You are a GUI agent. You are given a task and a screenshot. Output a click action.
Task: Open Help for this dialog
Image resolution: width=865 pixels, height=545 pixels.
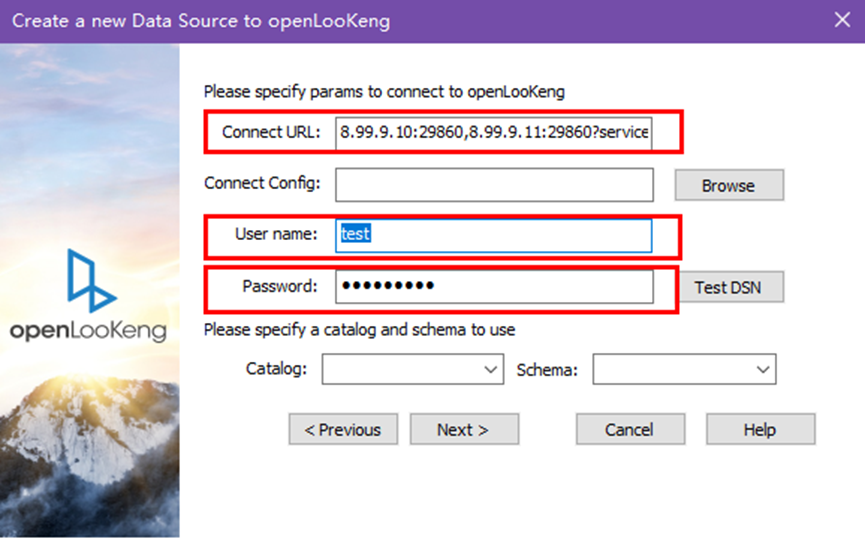[759, 429]
